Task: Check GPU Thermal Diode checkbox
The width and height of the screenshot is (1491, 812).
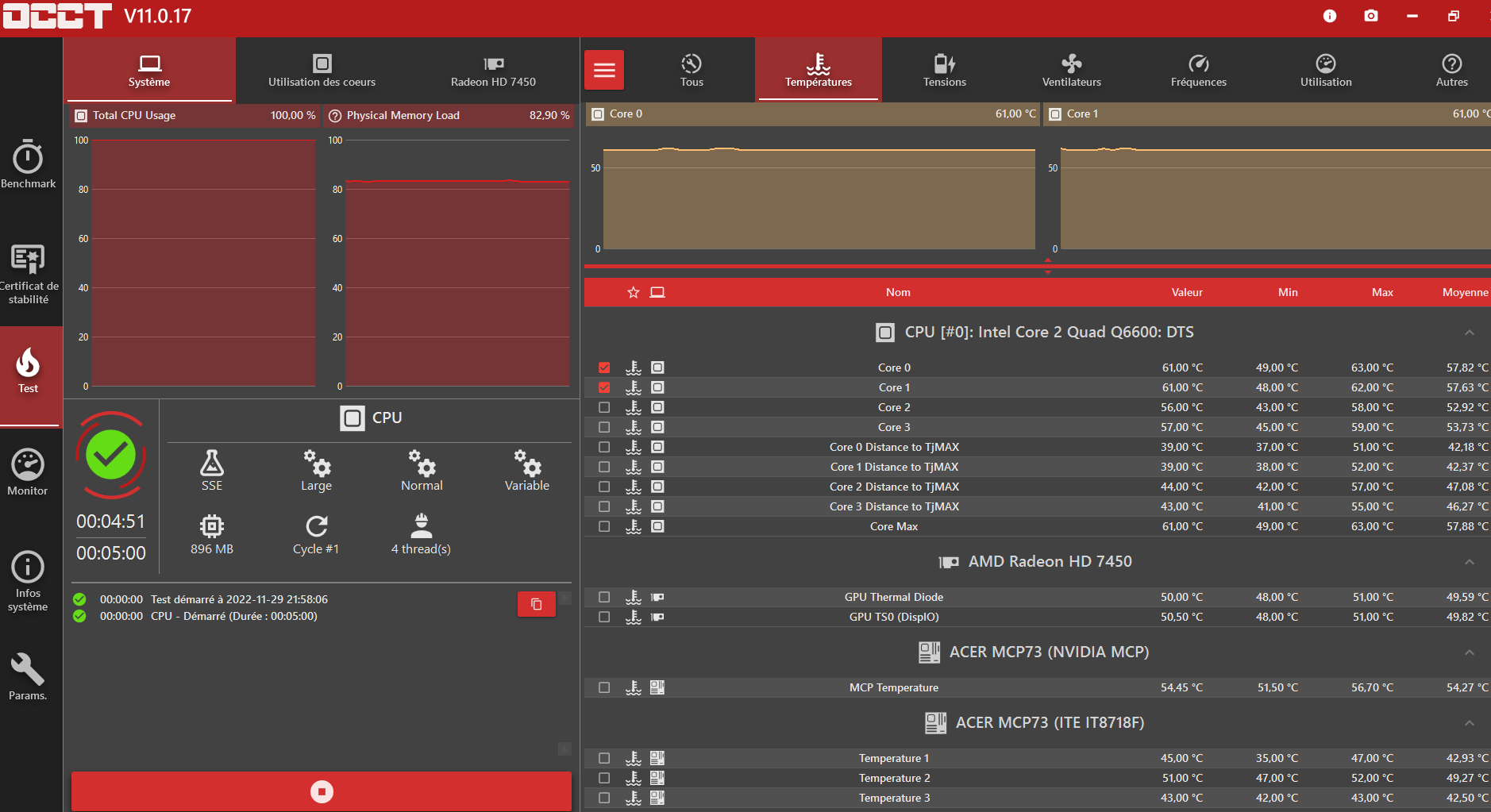Action: [x=604, y=597]
